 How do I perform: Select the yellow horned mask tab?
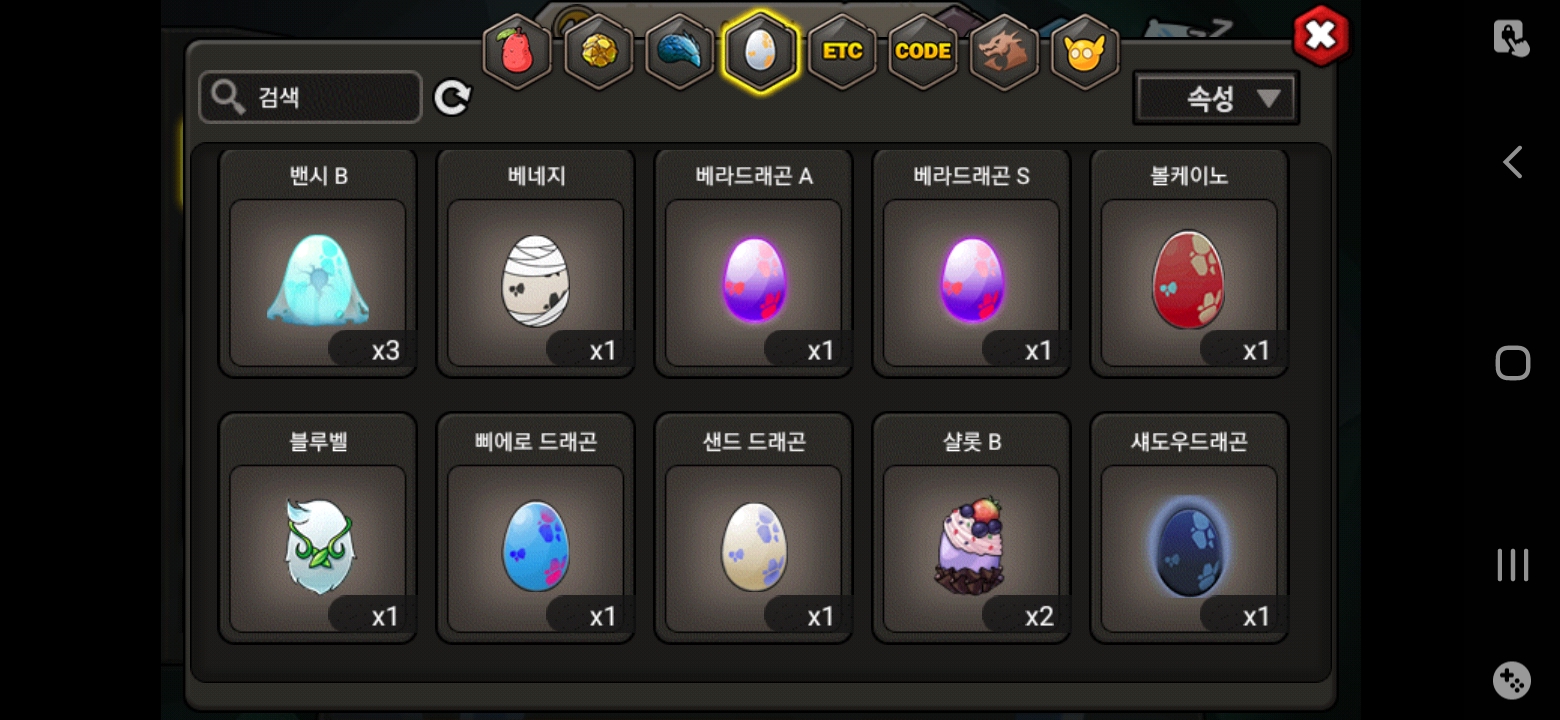1085,52
